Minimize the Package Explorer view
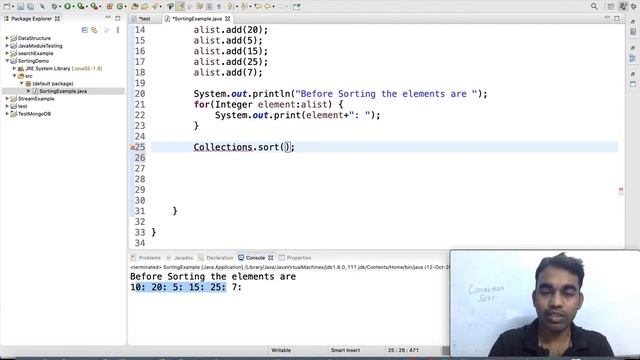The width and height of the screenshot is (640, 360). [x=108, y=18]
